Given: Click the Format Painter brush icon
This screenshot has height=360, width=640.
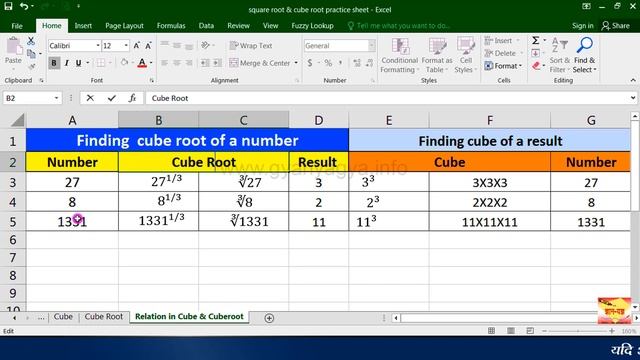Looking at the screenshot, I should click(x=31, y=67).
